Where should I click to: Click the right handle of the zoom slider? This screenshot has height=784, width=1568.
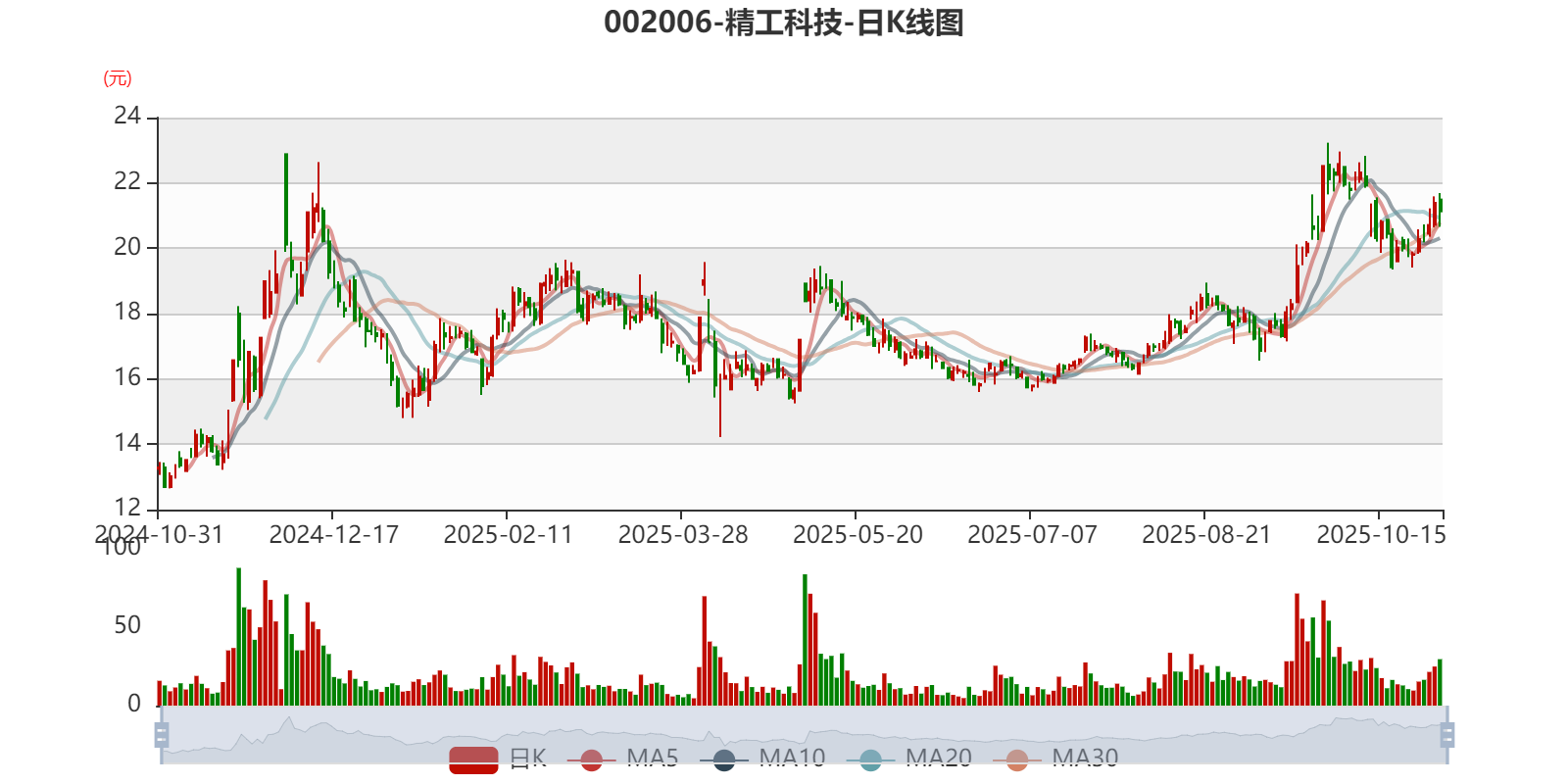click(1446, 734)
